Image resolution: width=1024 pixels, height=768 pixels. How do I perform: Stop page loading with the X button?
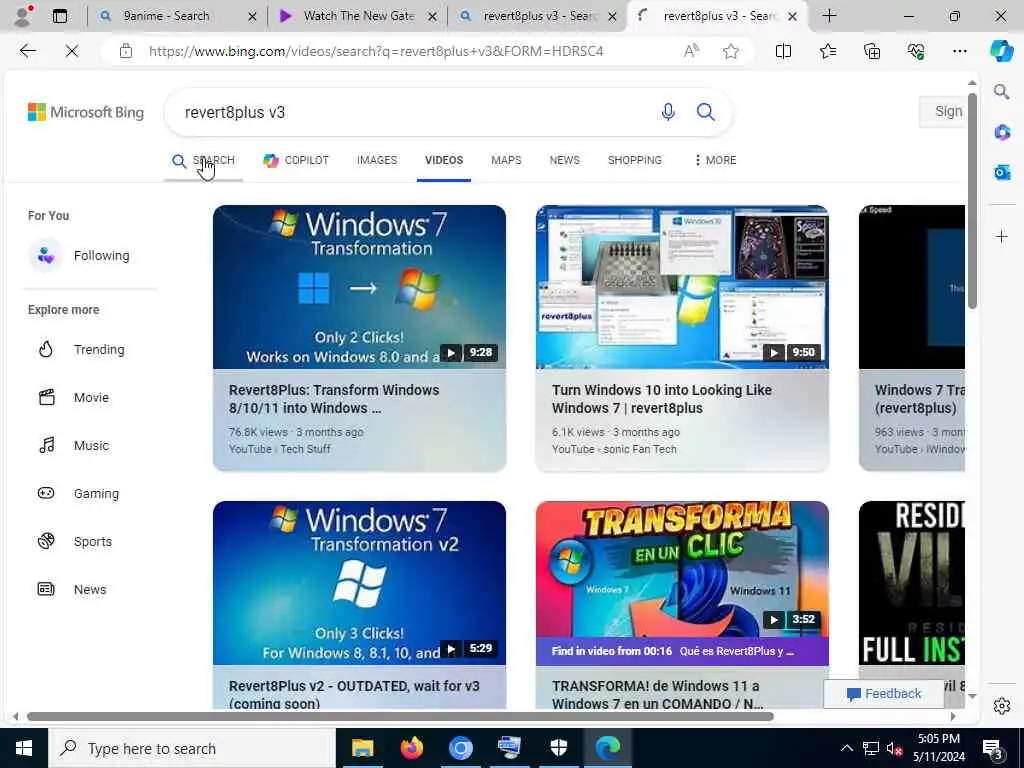click(x=72, y=51)
